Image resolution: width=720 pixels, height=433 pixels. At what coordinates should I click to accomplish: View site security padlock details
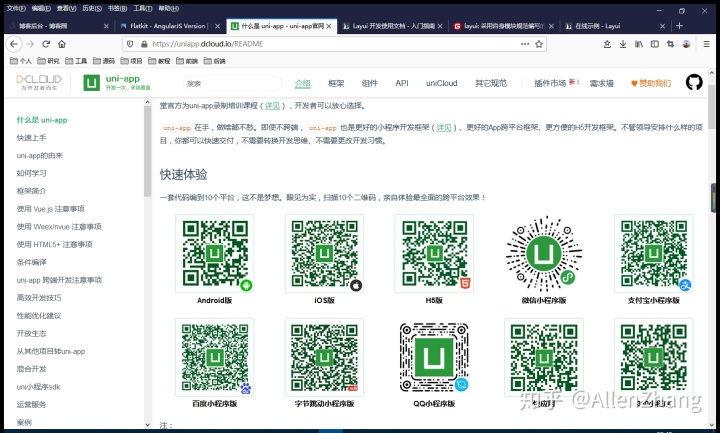point(144,44)
